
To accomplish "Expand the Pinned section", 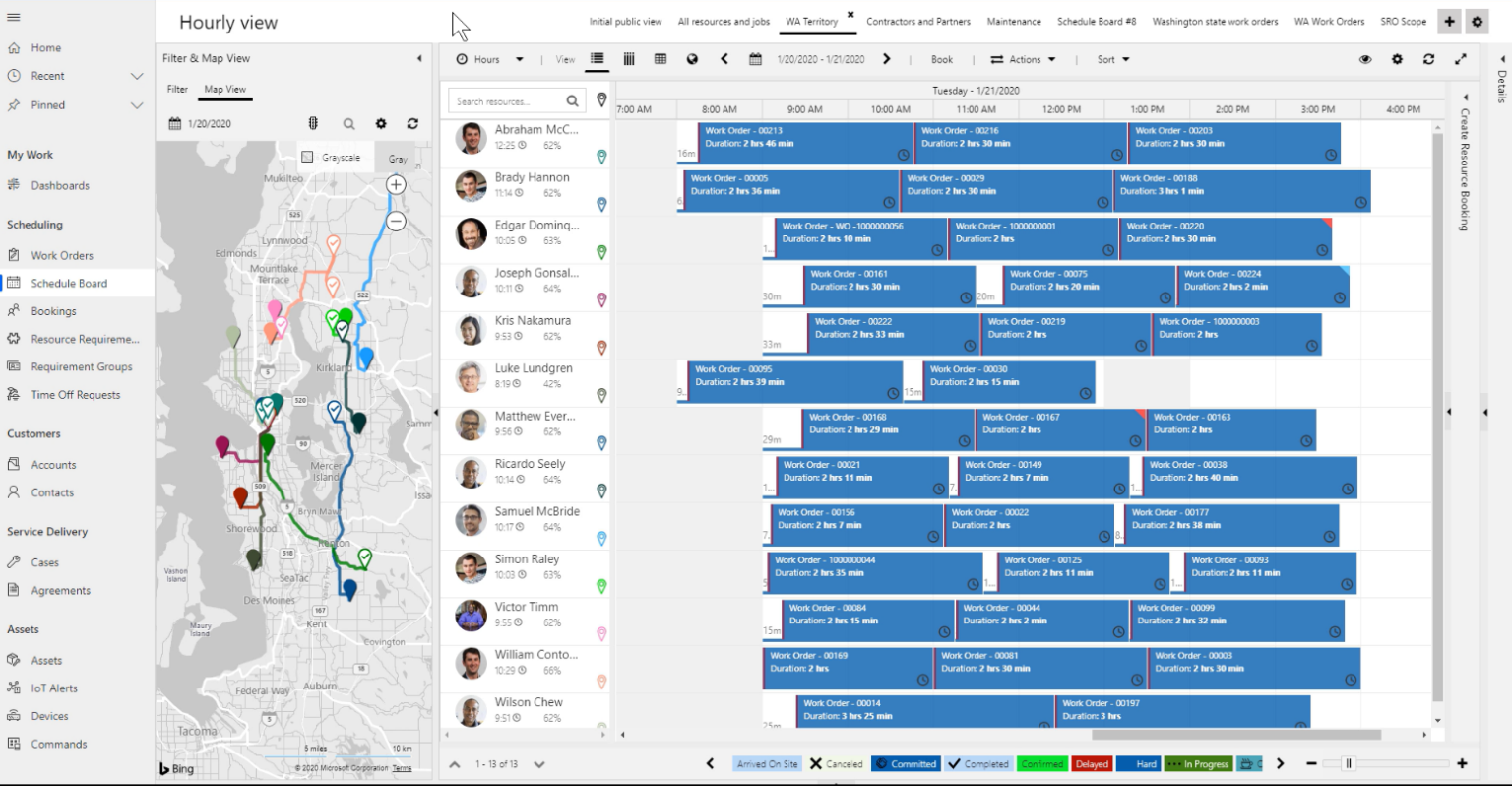I will [x=137, y=105].
